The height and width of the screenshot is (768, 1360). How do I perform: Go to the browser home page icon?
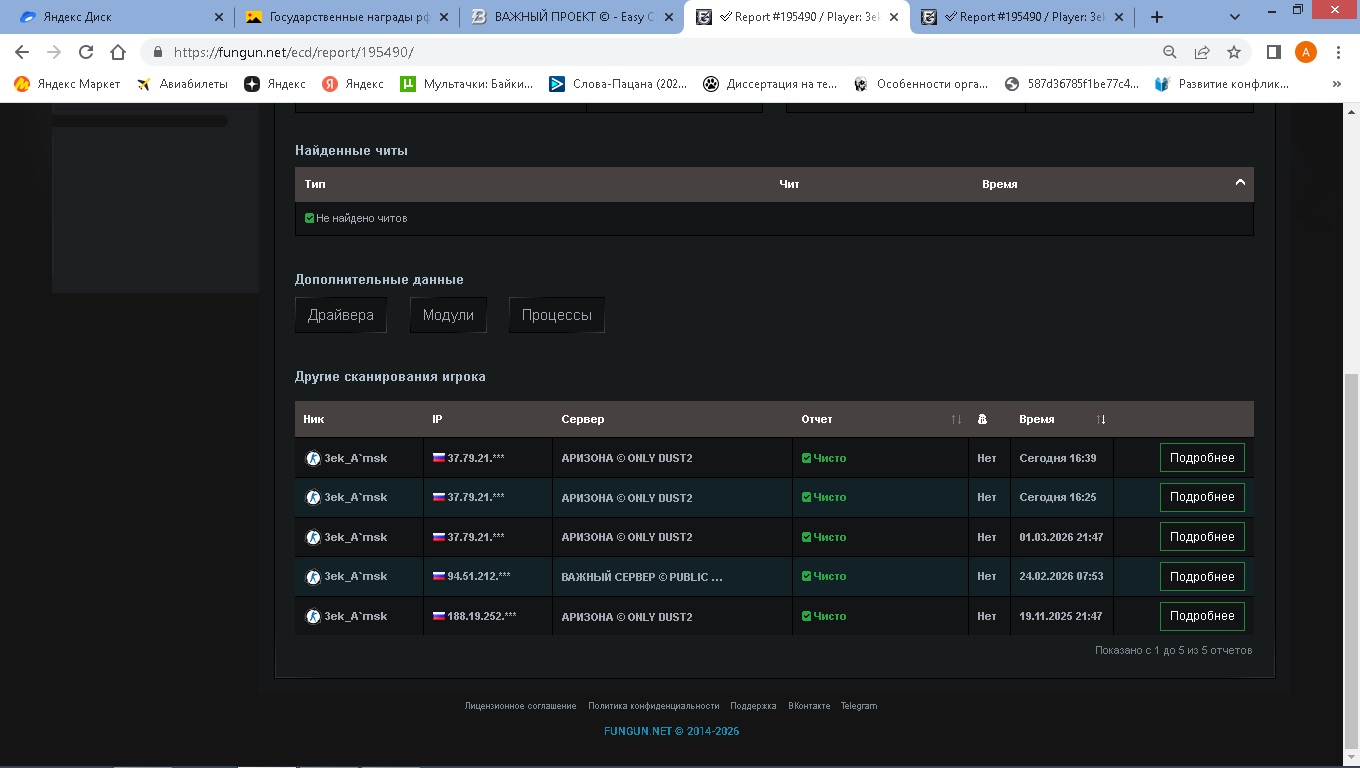point(118,52)
